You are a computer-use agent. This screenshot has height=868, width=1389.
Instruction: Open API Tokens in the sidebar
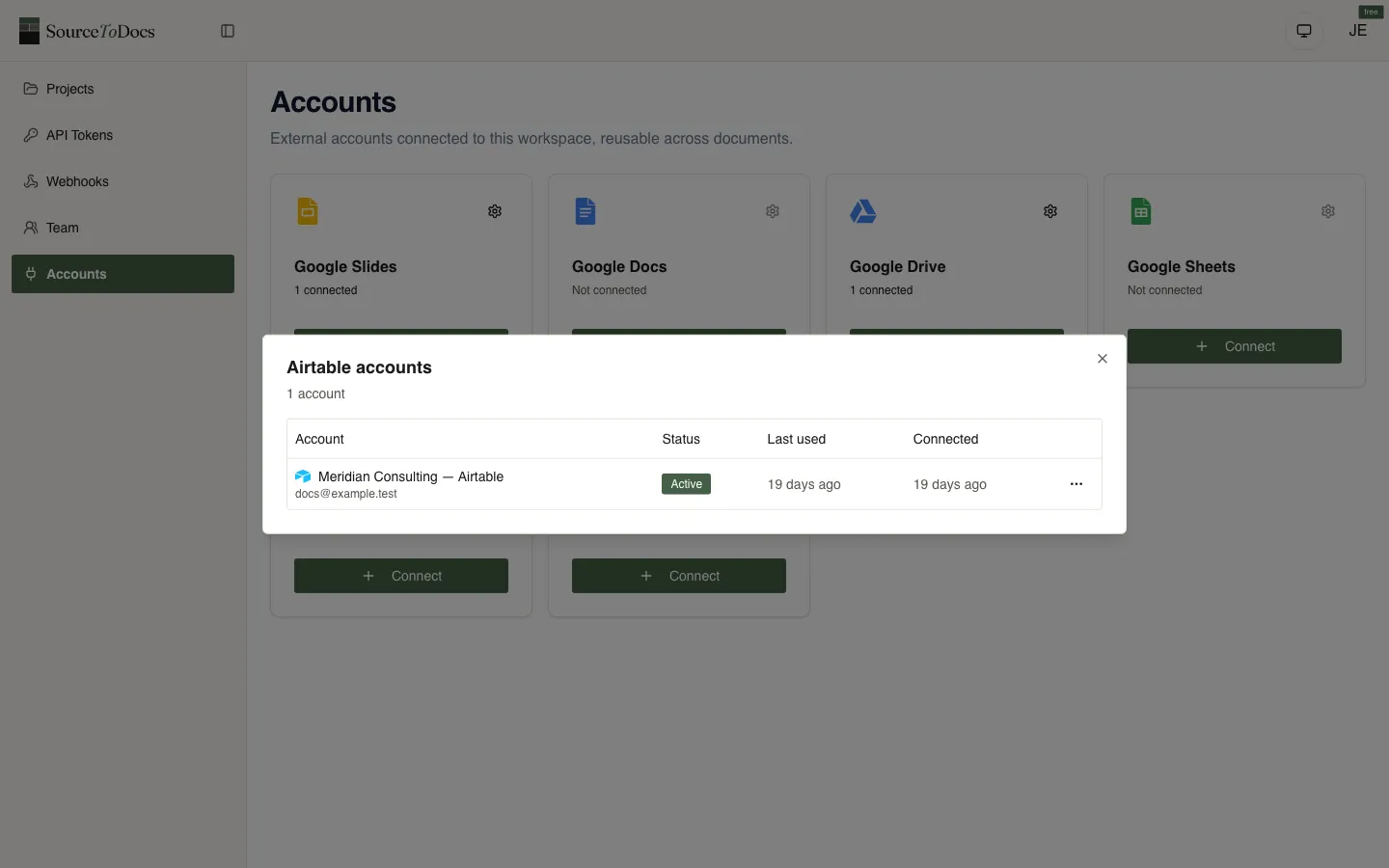point(123,135)
